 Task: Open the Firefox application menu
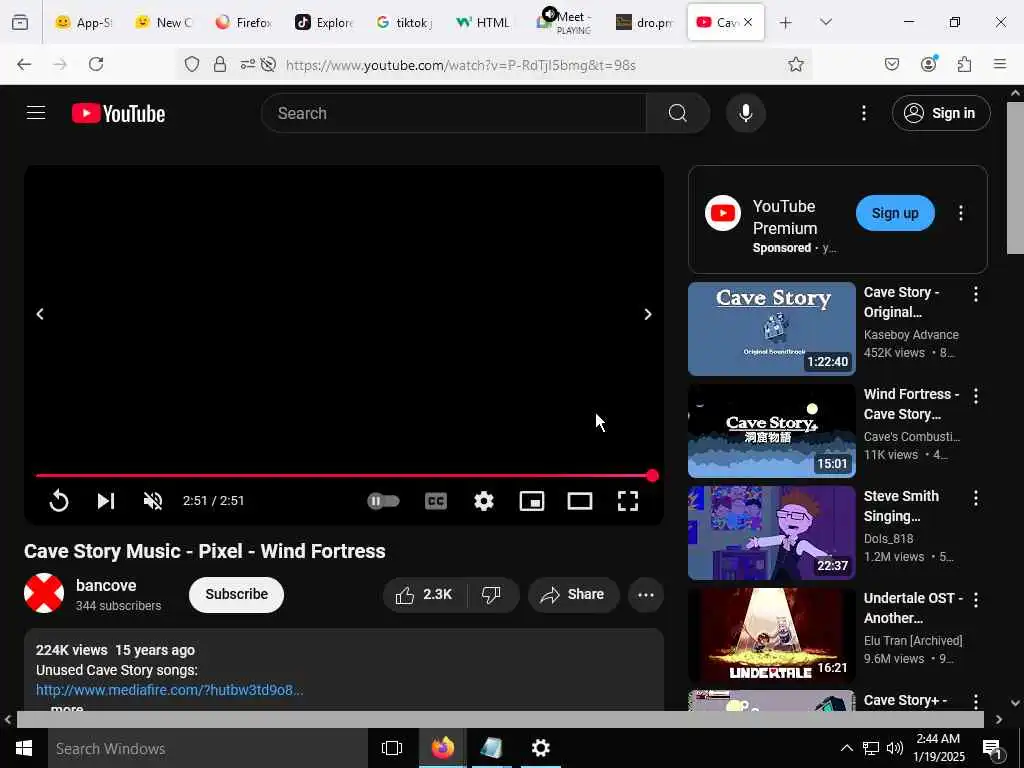click(x=1000, y=64)
